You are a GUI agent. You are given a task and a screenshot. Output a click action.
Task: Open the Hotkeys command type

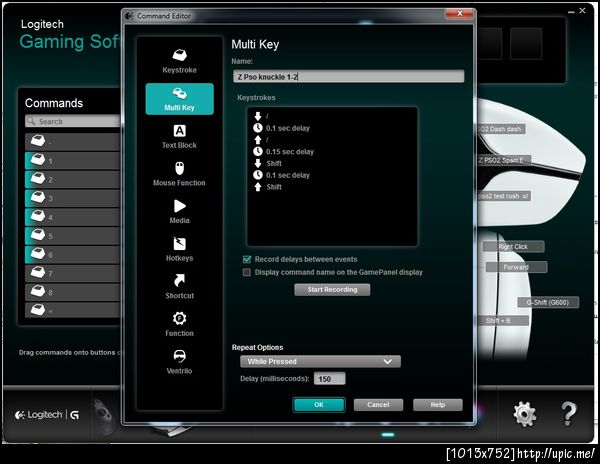pos(179,249)
